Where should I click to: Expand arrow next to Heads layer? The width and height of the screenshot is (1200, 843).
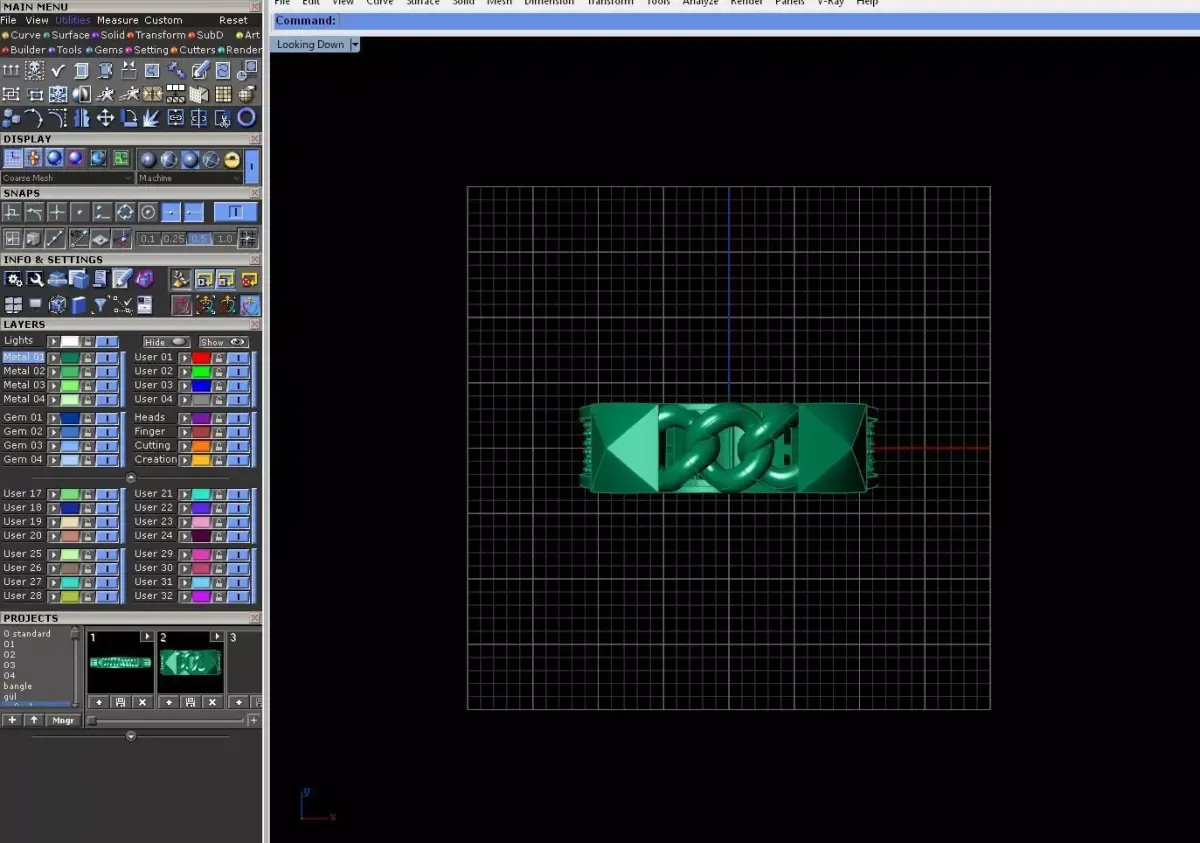coord(185,418)
